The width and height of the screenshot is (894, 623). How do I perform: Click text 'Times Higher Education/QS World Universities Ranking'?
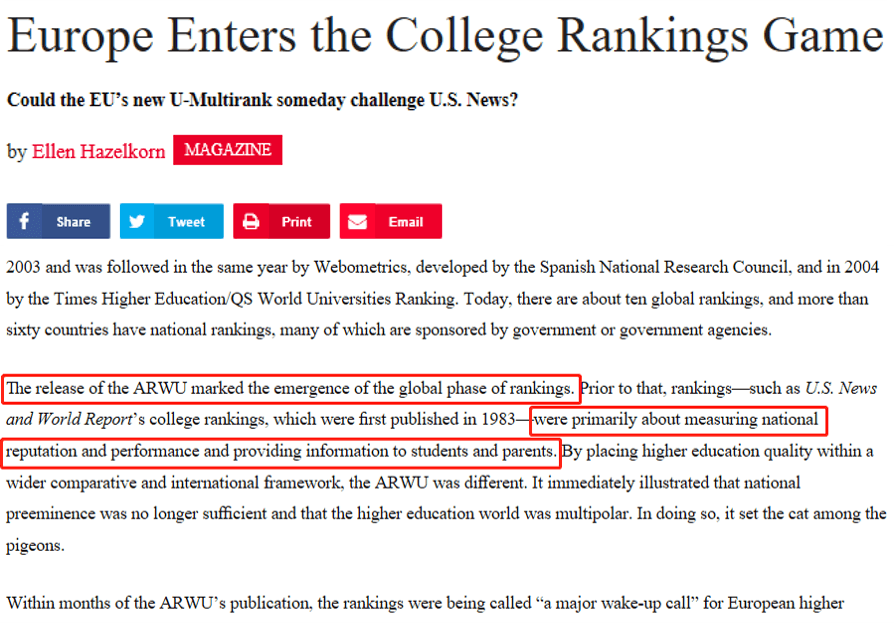[255, 299]
